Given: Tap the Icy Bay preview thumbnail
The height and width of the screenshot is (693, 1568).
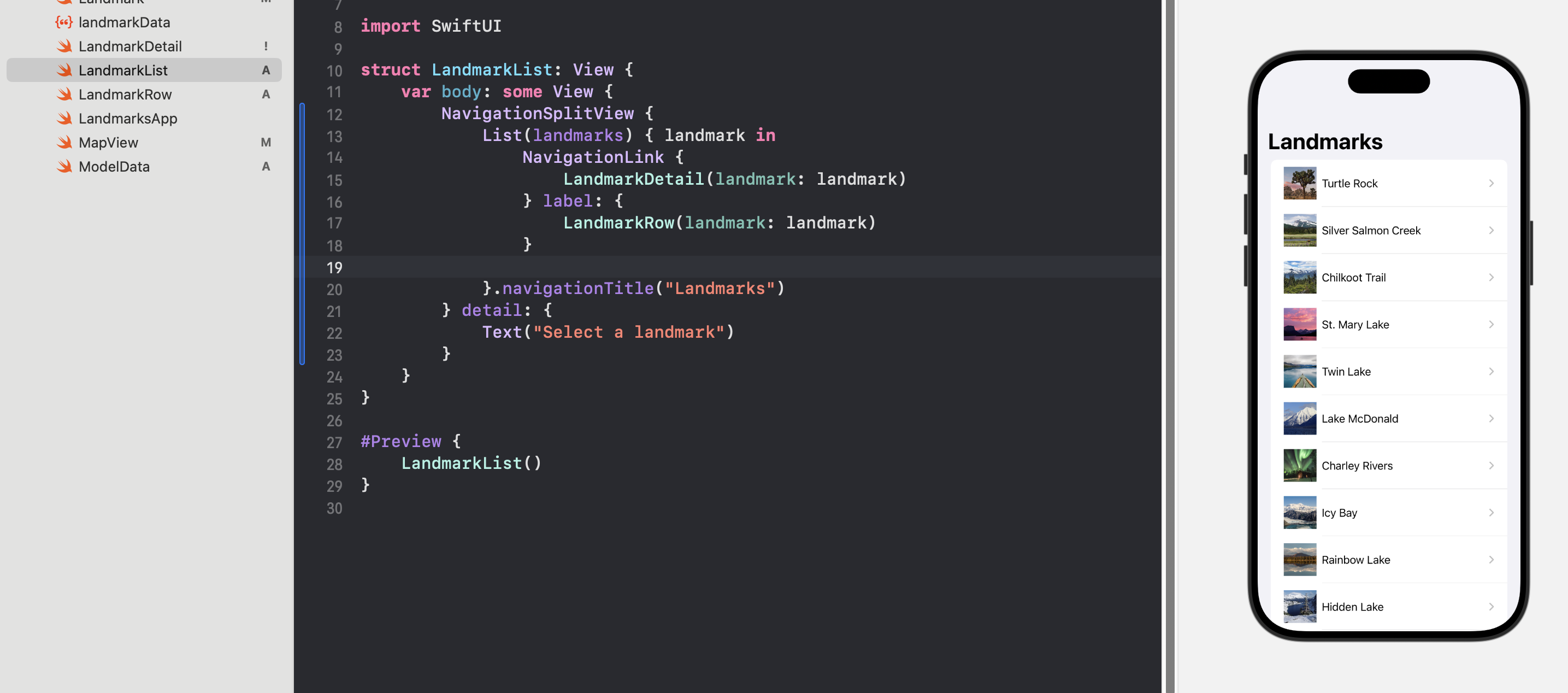Looking at the screenshot, I should (1299, 513).
